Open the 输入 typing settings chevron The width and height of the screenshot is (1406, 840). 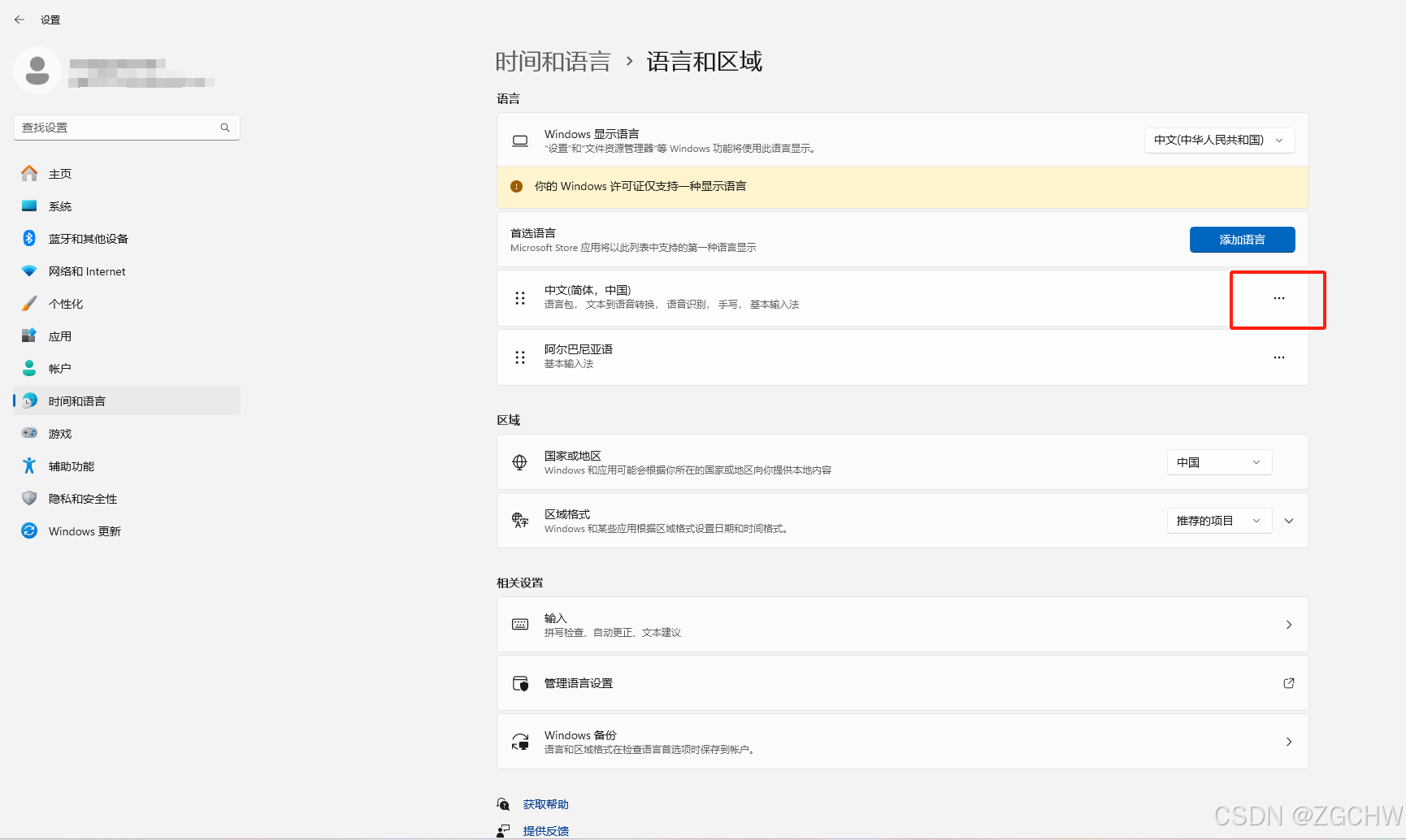pyautogui.click(x=1289, y=625)
